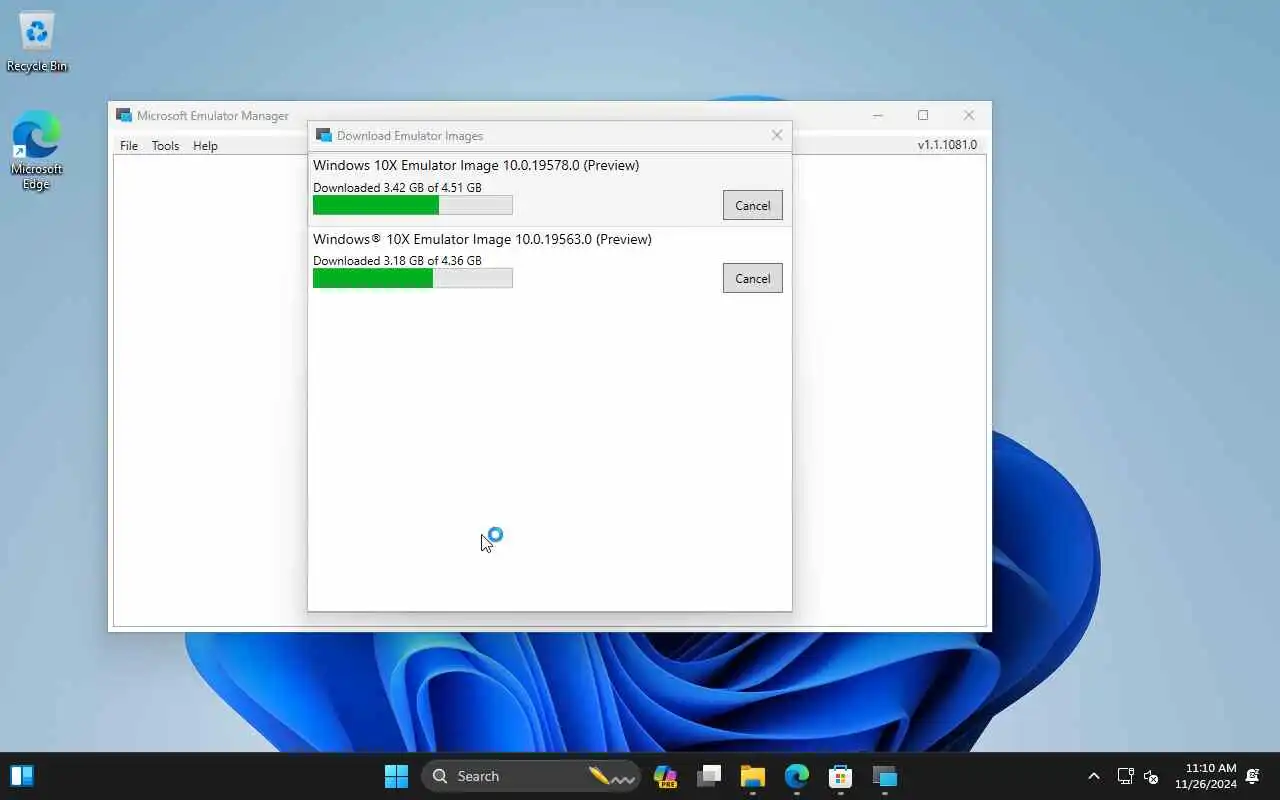Image resolution: width=1280 pixels, height=800 pixels.
Task: Open the Help menu in Emulator Manager
Action: (x=205, y=145)
